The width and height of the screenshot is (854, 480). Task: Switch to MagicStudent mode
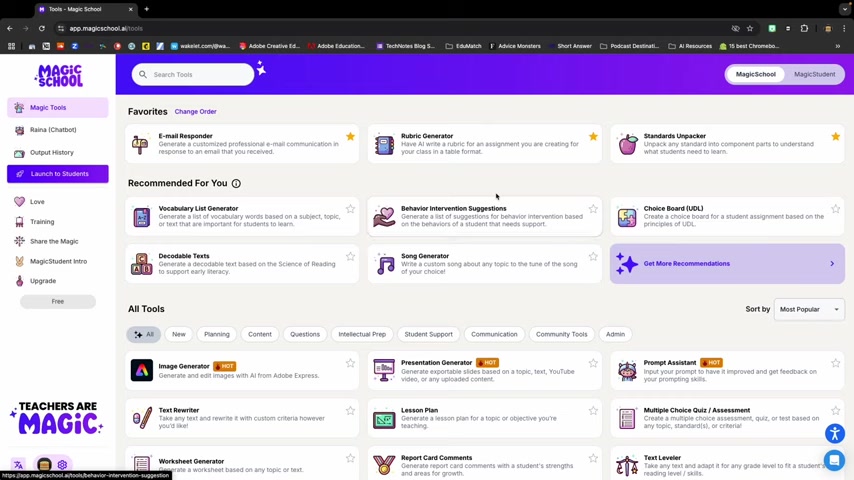point(814,74)
